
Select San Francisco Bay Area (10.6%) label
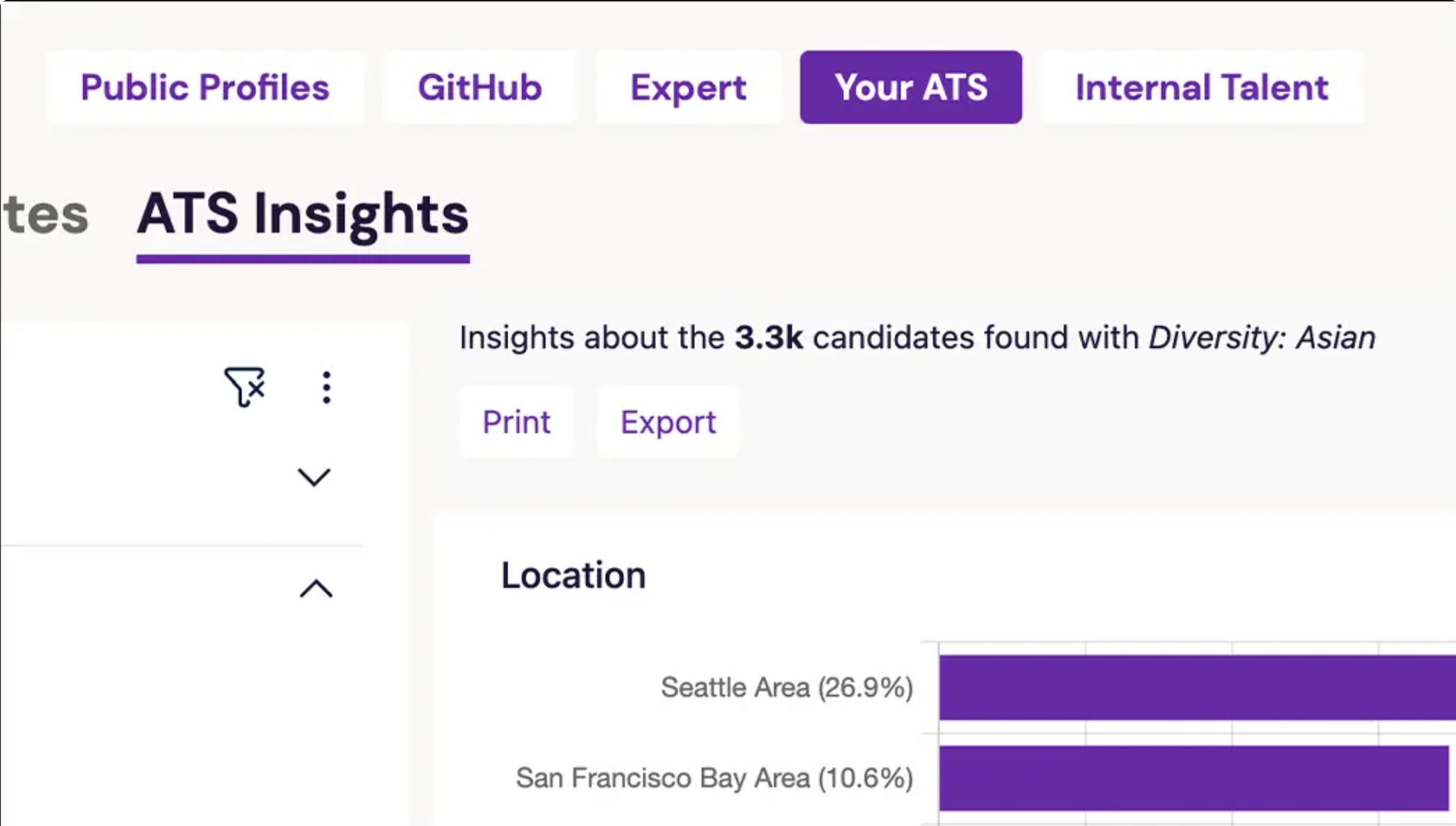pyautogui.click(x=714, y=778)
